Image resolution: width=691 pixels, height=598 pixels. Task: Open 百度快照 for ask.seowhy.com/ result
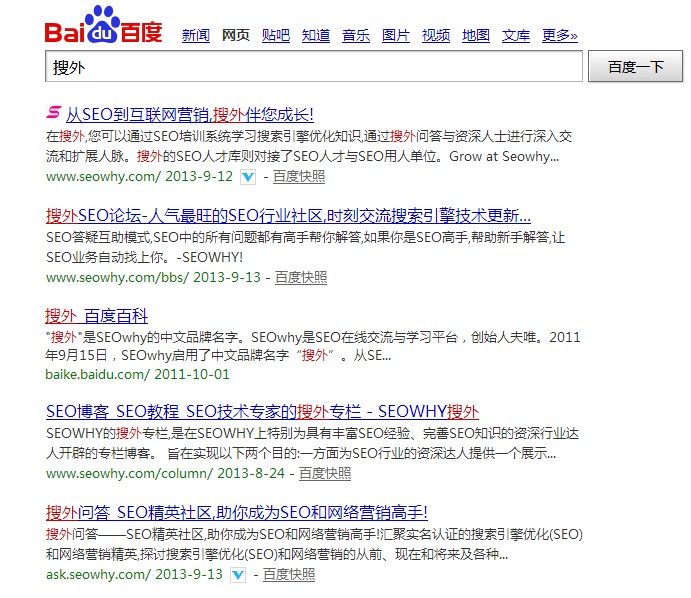(x=289, y=575)
